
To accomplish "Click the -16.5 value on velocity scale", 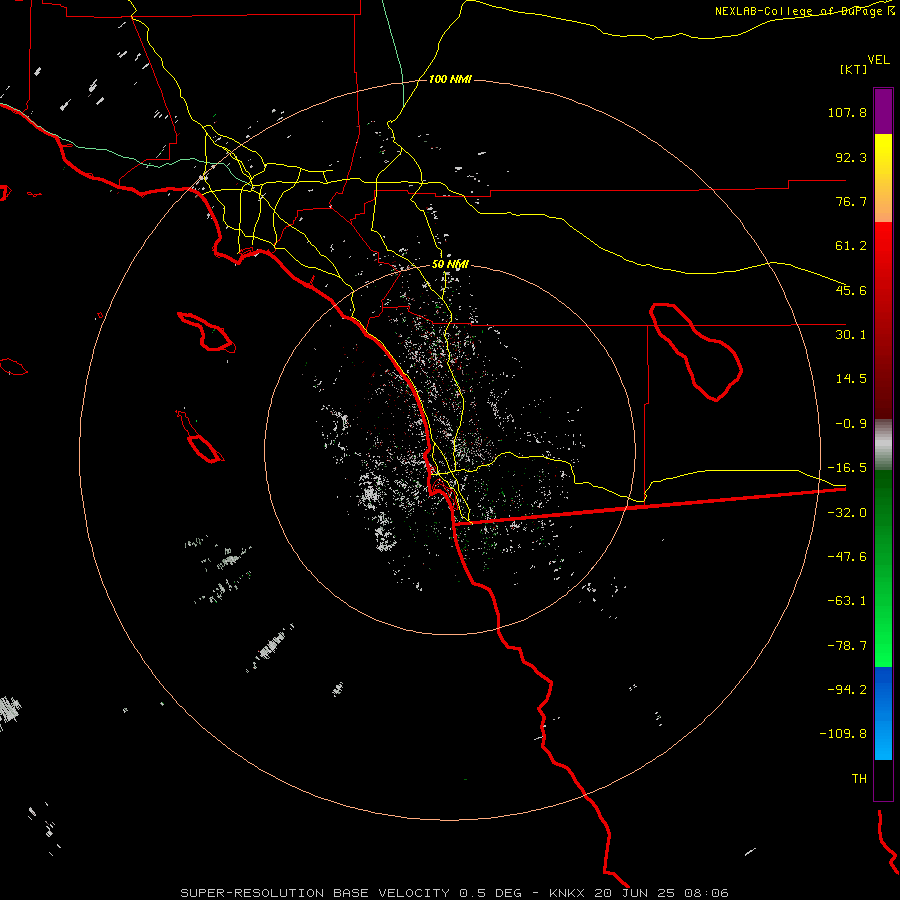I will pyautogui.click(x=847, y=468).
